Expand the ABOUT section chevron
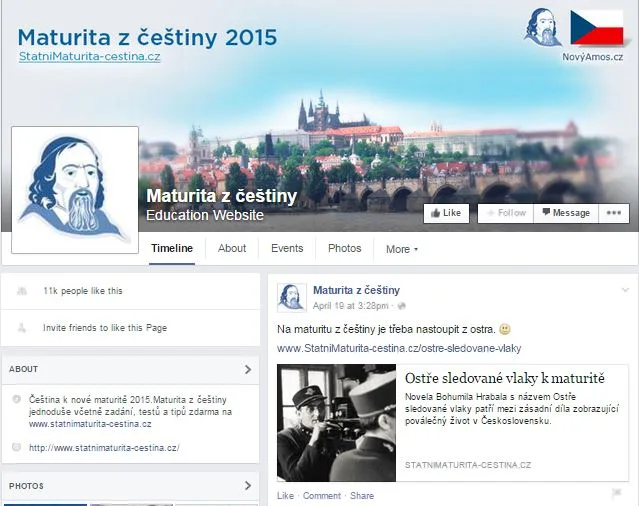This screenshot has height=506, width=639. click(x=248, y=369)
